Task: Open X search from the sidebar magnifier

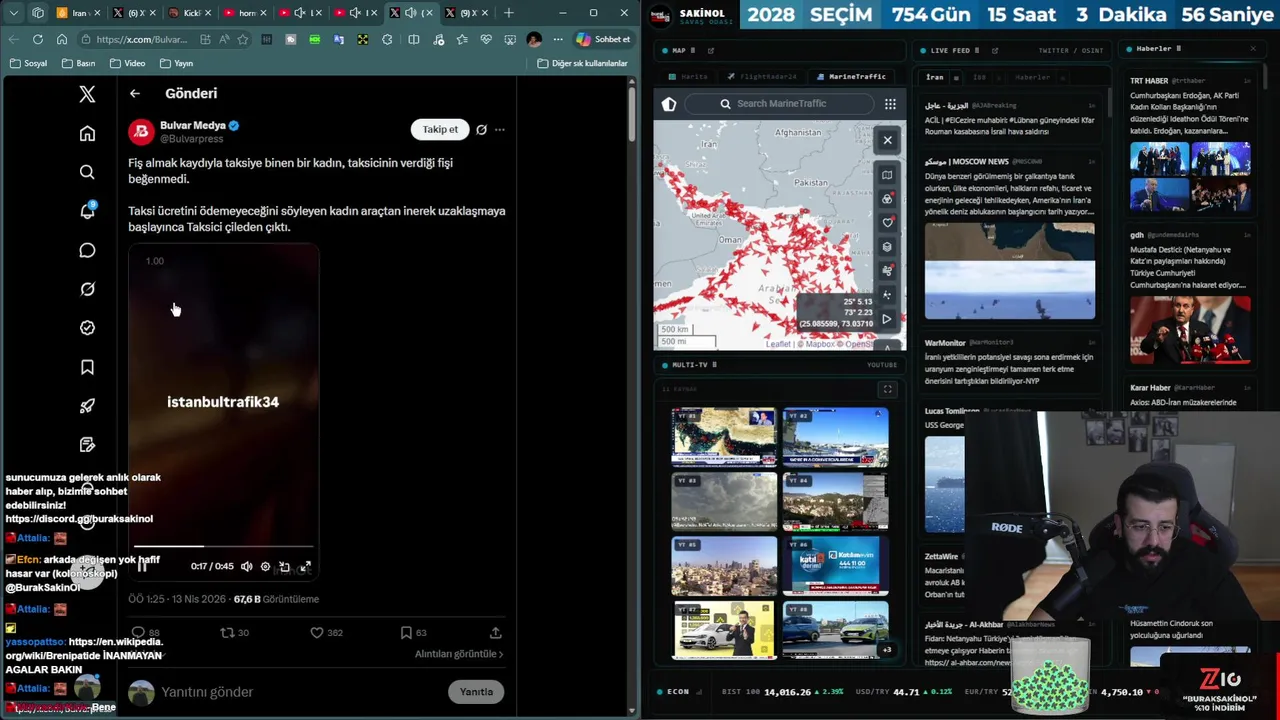Action: coord(87,172)
